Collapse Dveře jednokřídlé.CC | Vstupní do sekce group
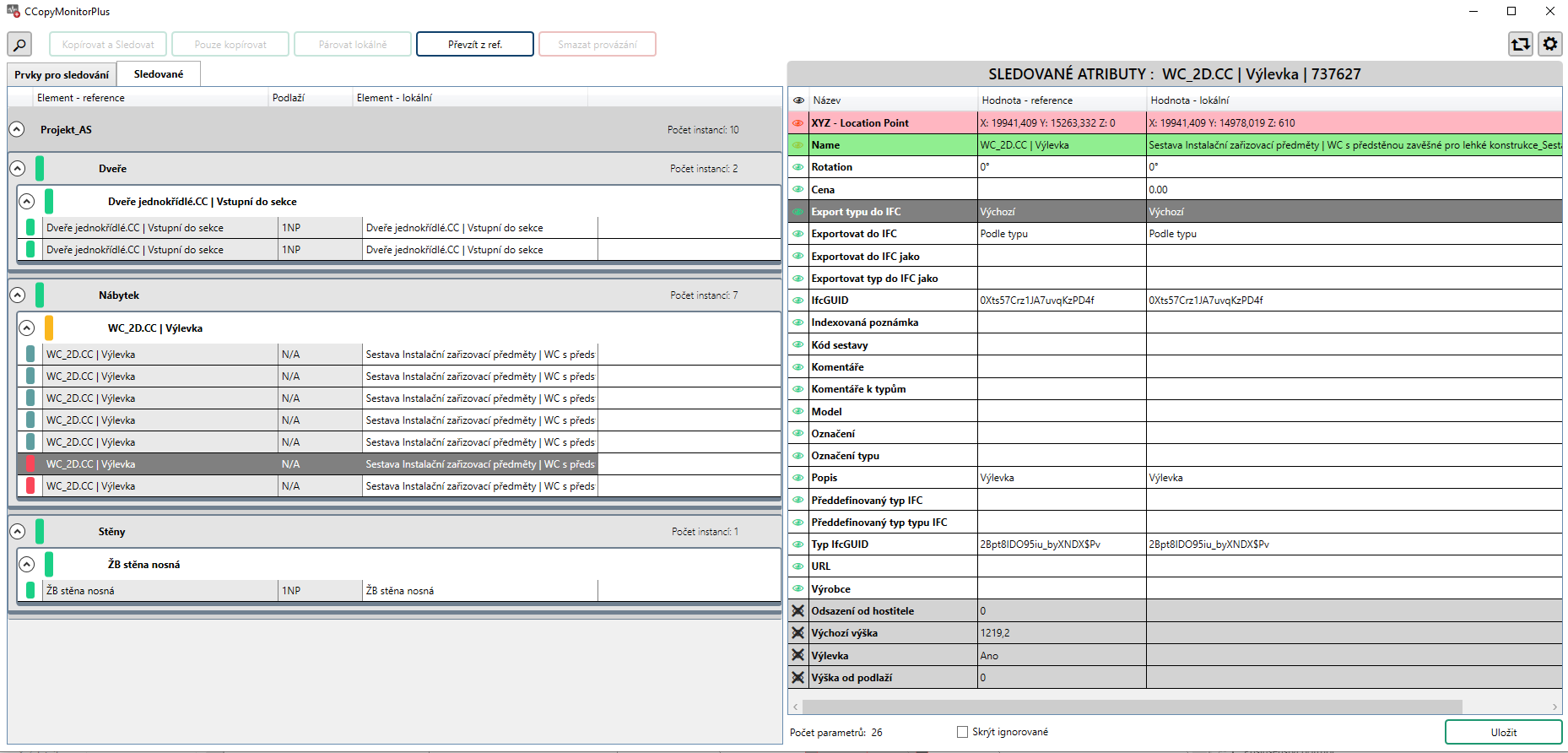The width and height of the screenshot is (1568, 753). 26,202
